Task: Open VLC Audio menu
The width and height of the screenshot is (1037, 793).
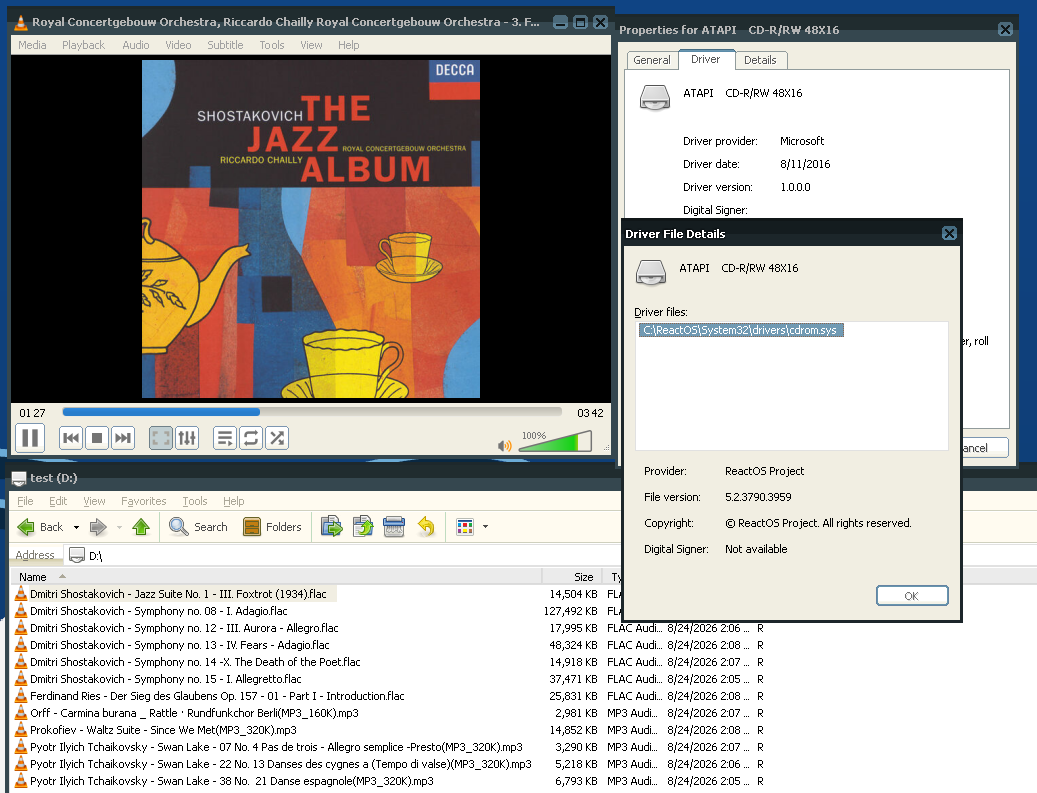Action: 136,45
